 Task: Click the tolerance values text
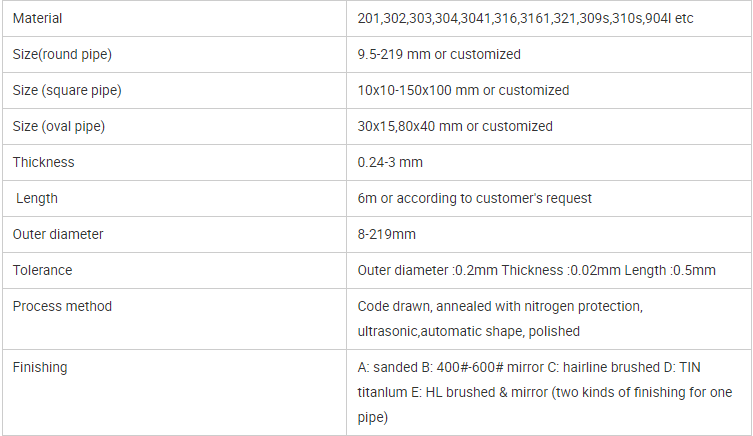pyautogui.click(x=536, y=270)
